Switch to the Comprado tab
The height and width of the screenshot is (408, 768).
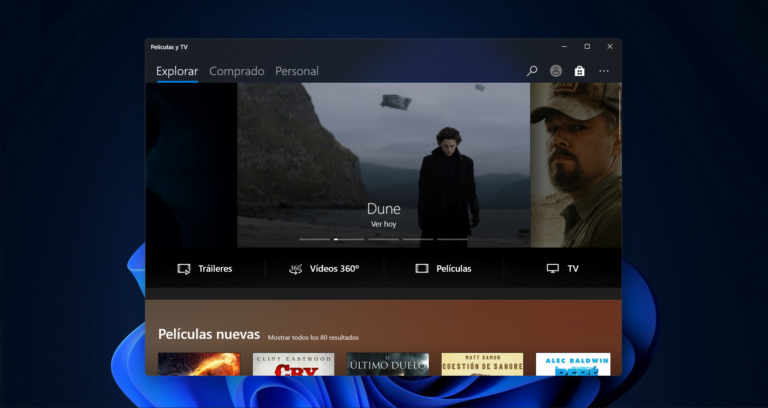(x=237, y=72)
